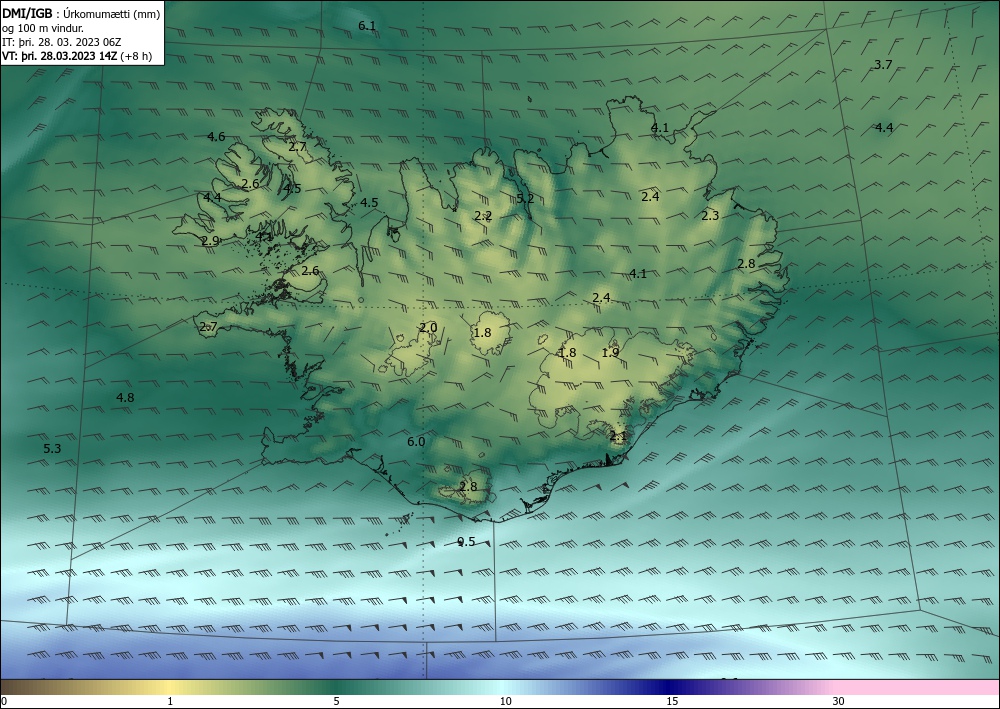This screenshot has width=1000, height=709.
Task: Click the 2.3 value in the northeast
Action: pyautogui.click(x=710, y=216)
